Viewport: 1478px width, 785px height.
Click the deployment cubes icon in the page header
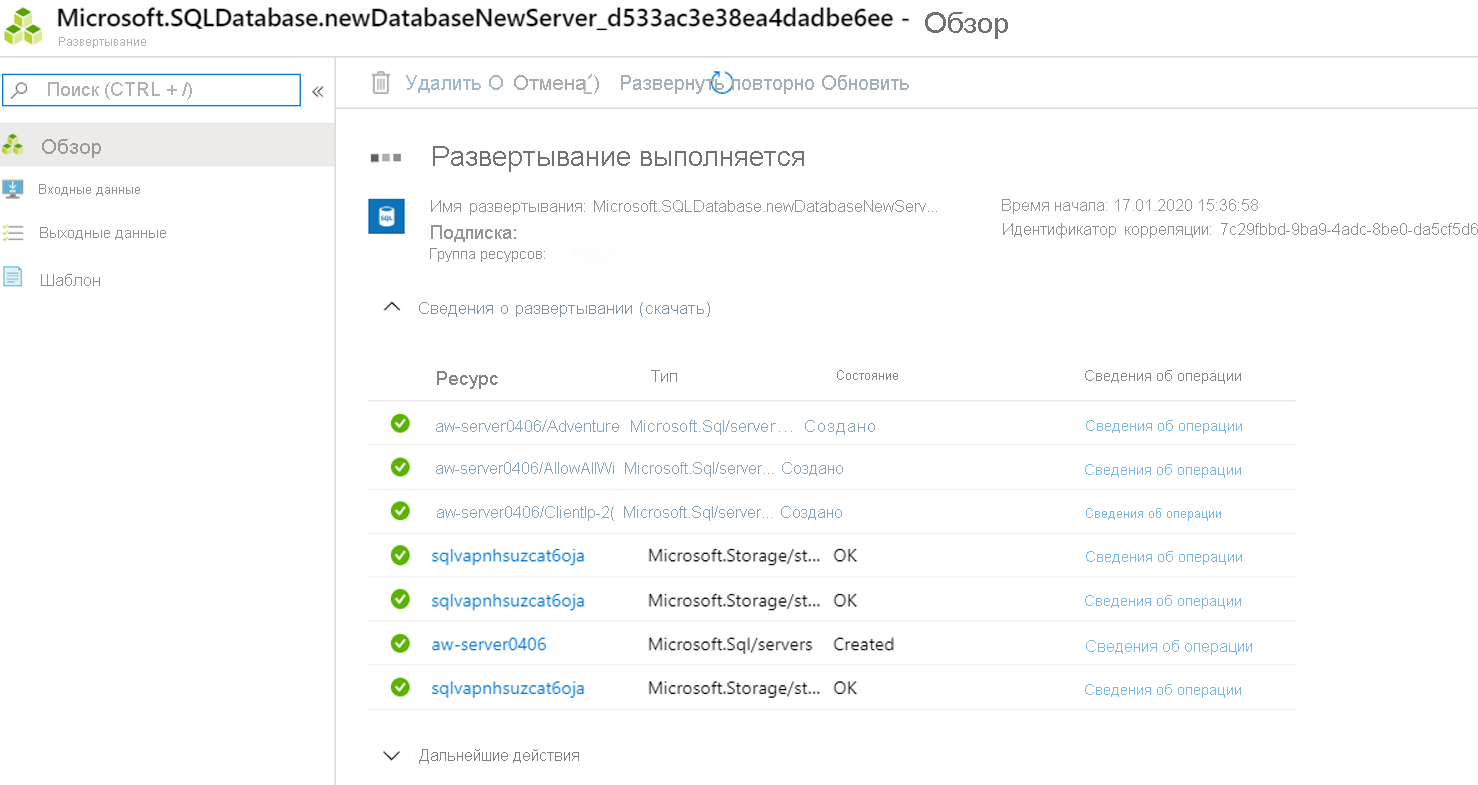24,26
